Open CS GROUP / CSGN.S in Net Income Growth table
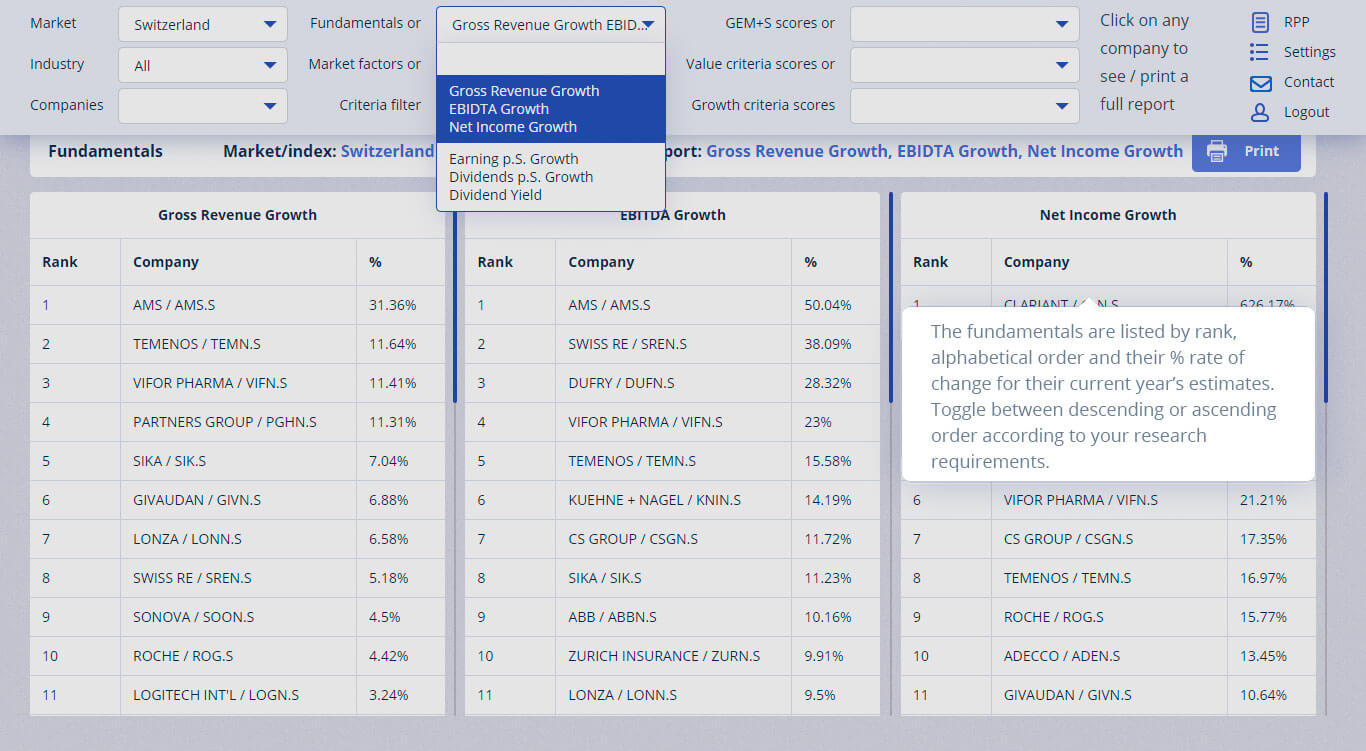This screenshot has height=751, width=1366. (x=1069, y=539)
